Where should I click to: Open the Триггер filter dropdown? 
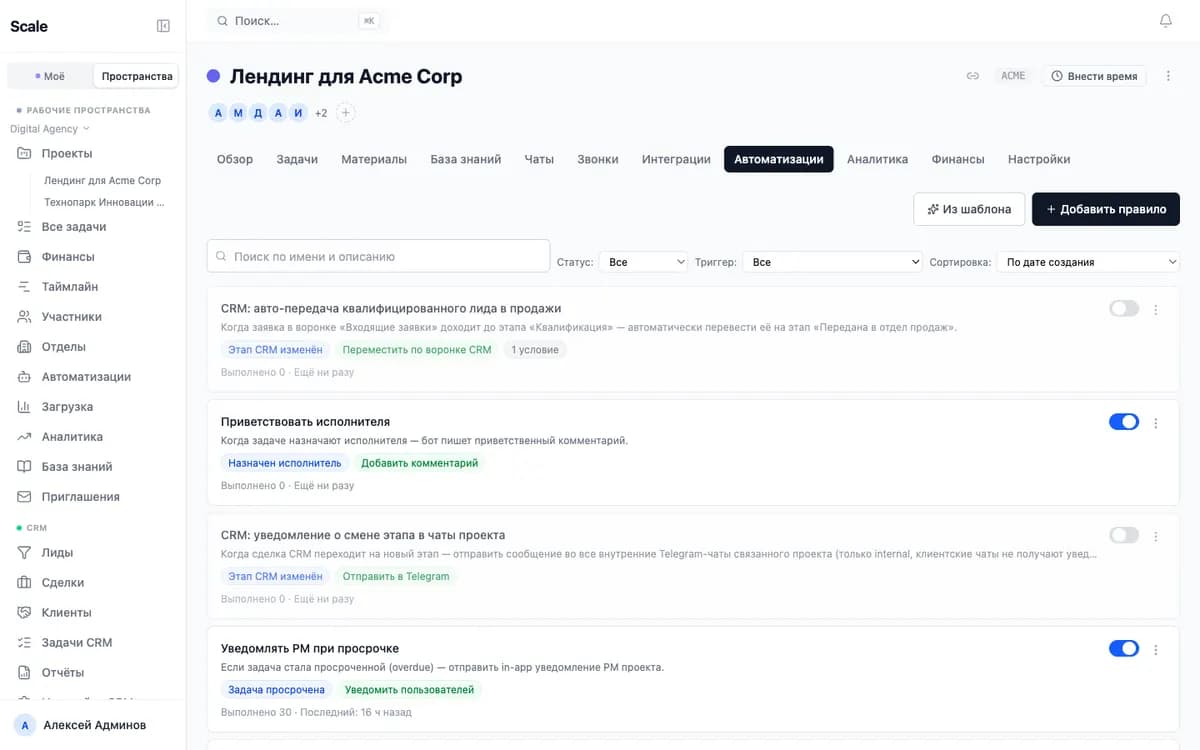click(833, 262)
